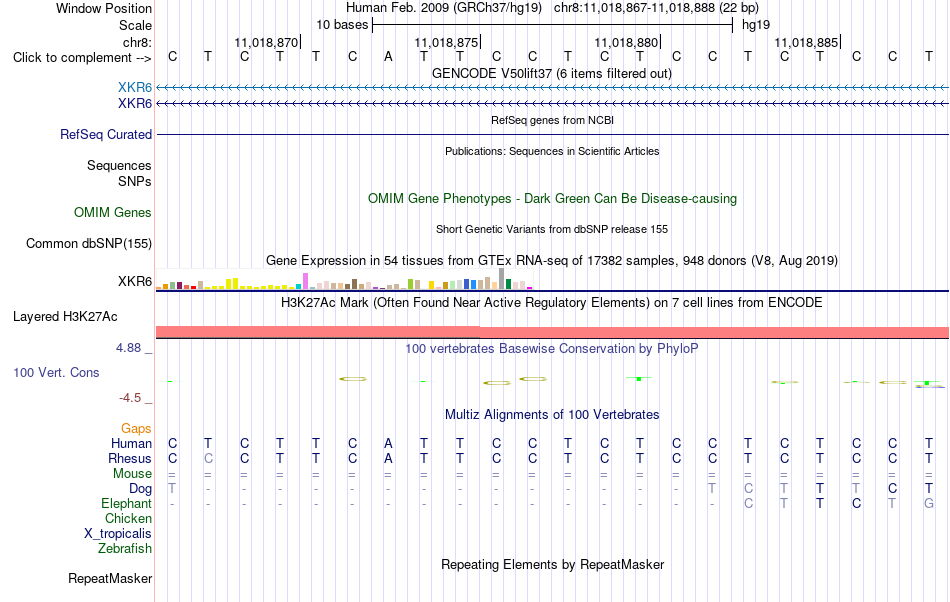Click the Common dbSNP(155) label
Viewport: 950px width, 602px height.
point(88,243)
